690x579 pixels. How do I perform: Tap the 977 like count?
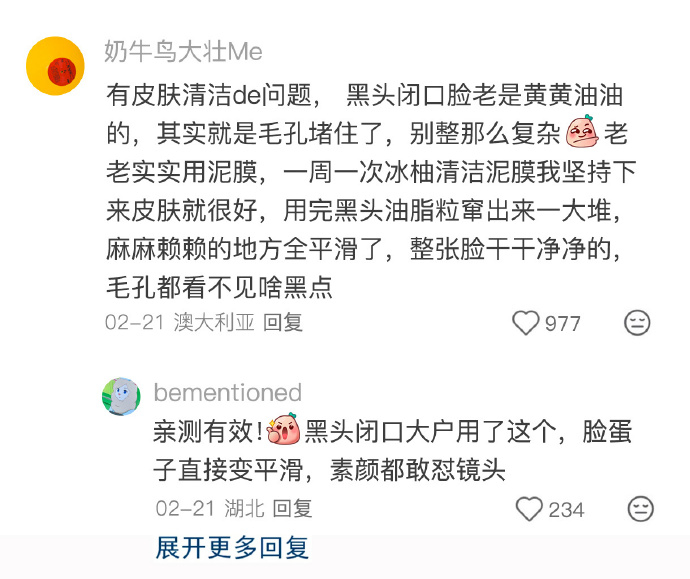[x=562, y=324]
